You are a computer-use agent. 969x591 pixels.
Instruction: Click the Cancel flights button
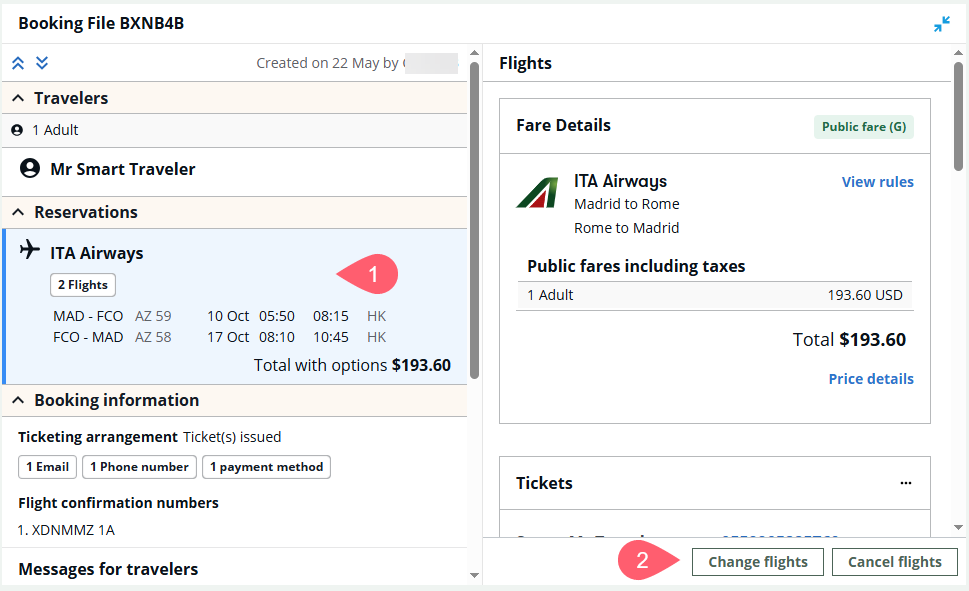[895, 562]
